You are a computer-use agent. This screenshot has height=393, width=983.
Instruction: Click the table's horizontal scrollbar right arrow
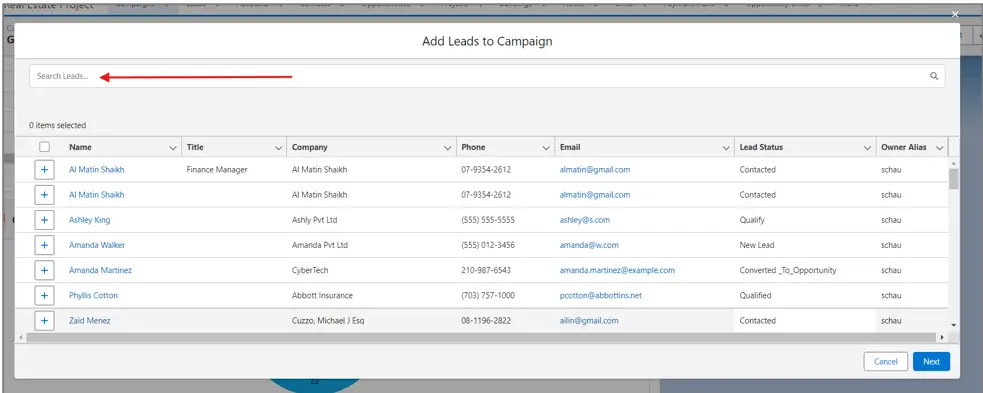point(942,337)
